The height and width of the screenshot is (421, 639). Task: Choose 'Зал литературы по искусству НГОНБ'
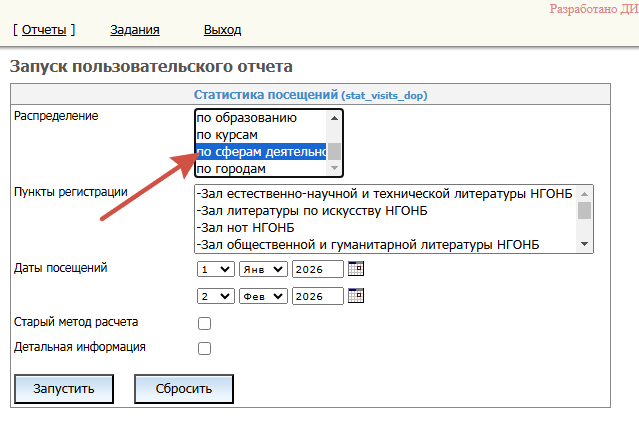point(386,211)
